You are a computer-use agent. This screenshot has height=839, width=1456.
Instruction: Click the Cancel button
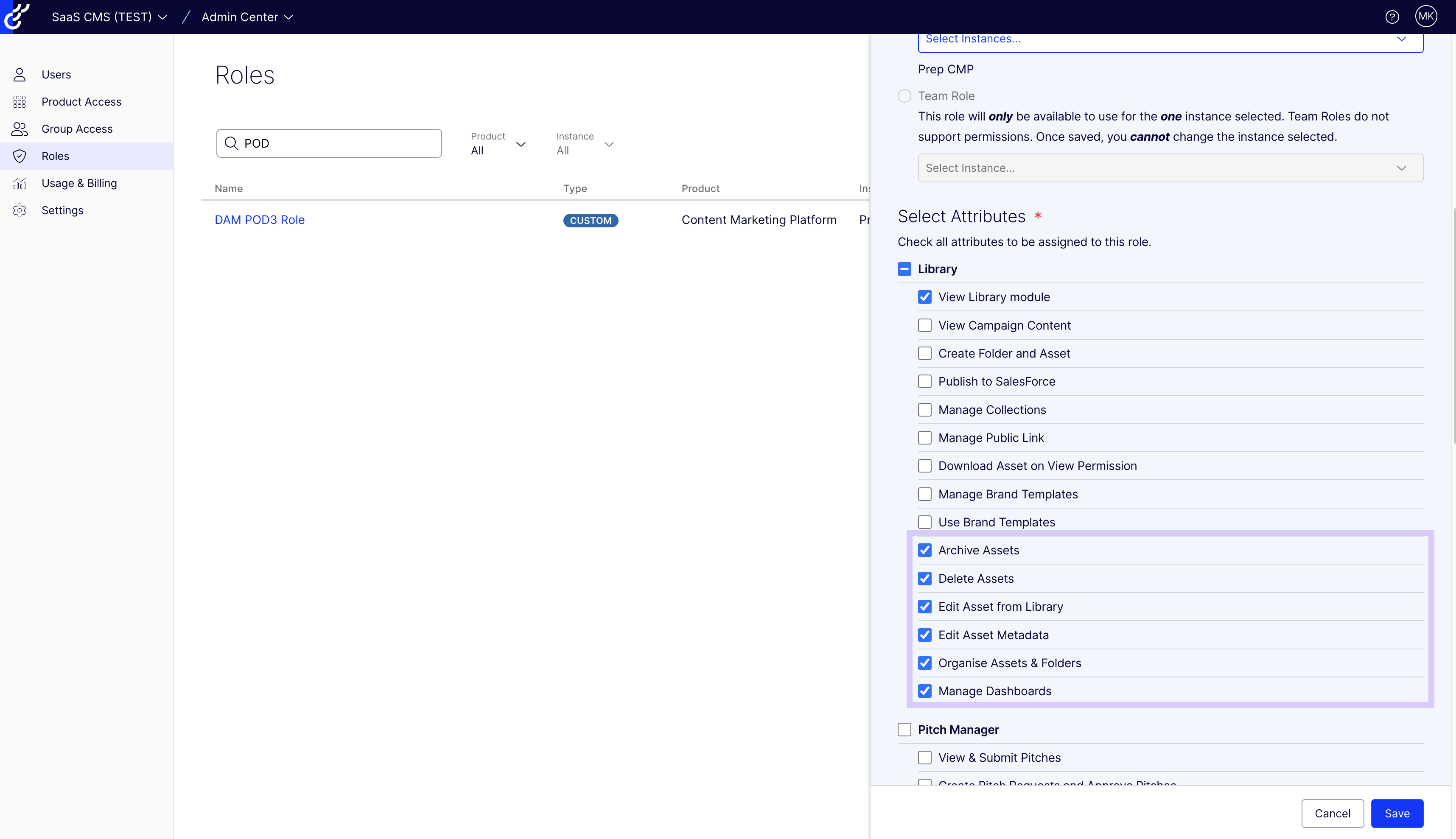point(1332,814)
